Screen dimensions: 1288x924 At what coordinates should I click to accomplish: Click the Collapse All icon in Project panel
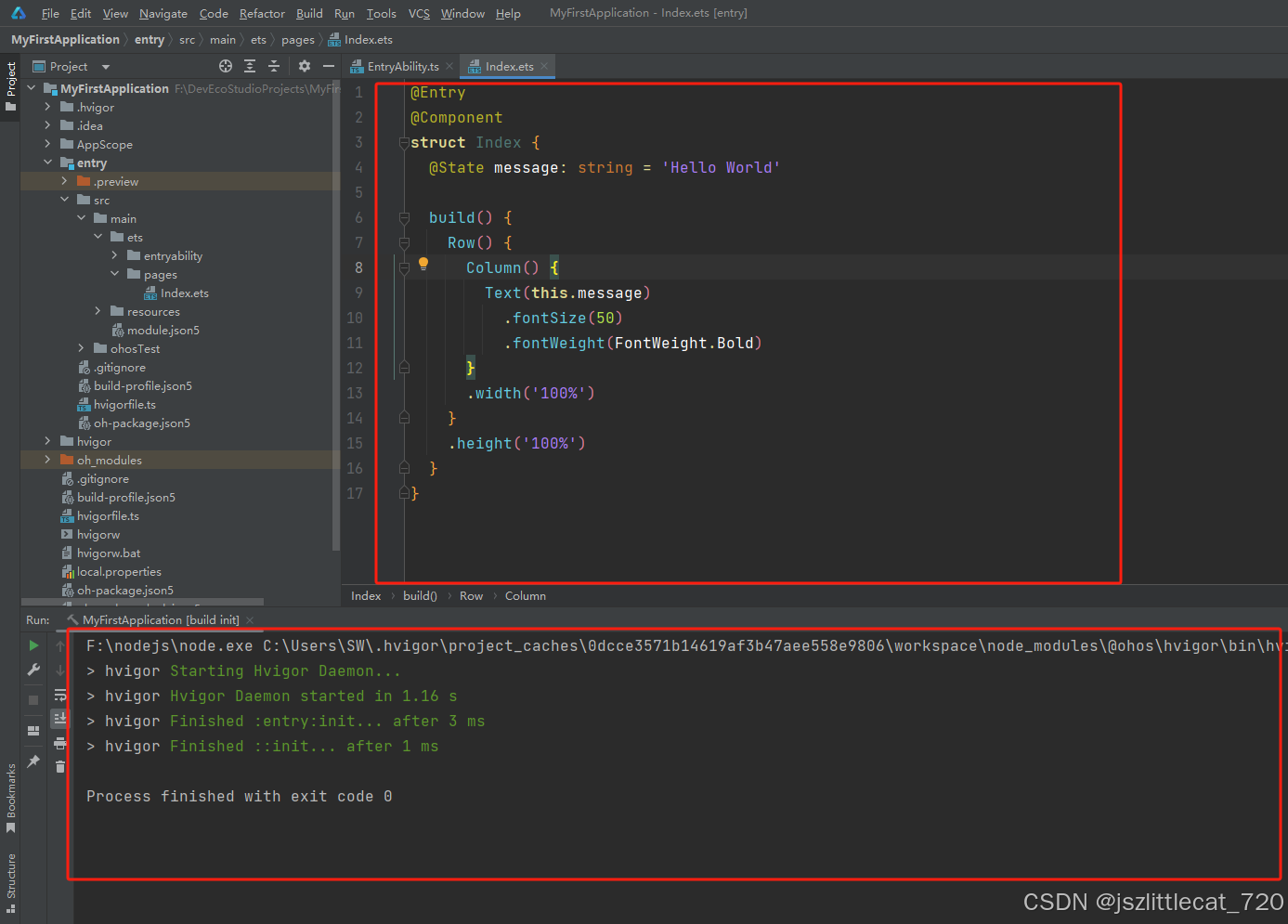[274, 66]
